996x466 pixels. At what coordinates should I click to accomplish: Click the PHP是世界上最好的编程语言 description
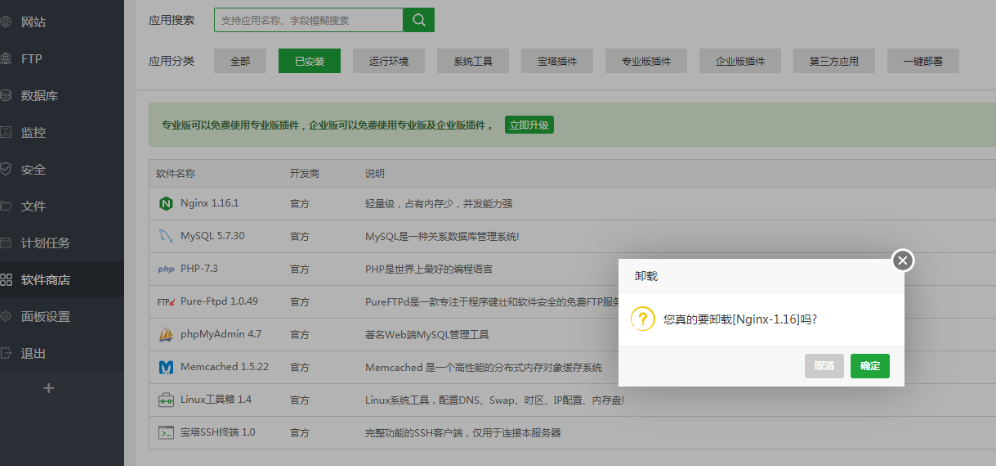pos(429,269)
